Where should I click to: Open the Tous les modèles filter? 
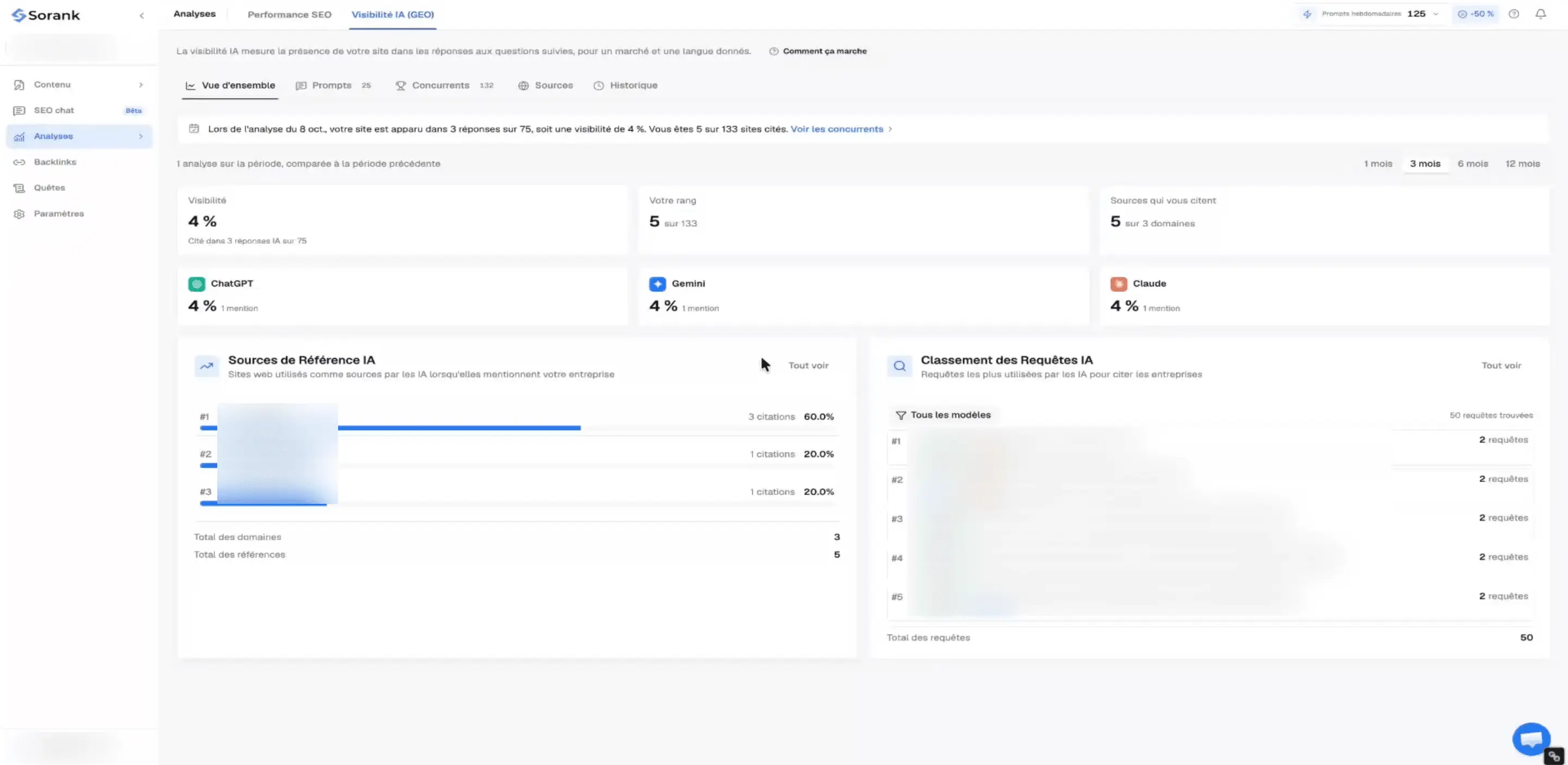pos(943,415)
